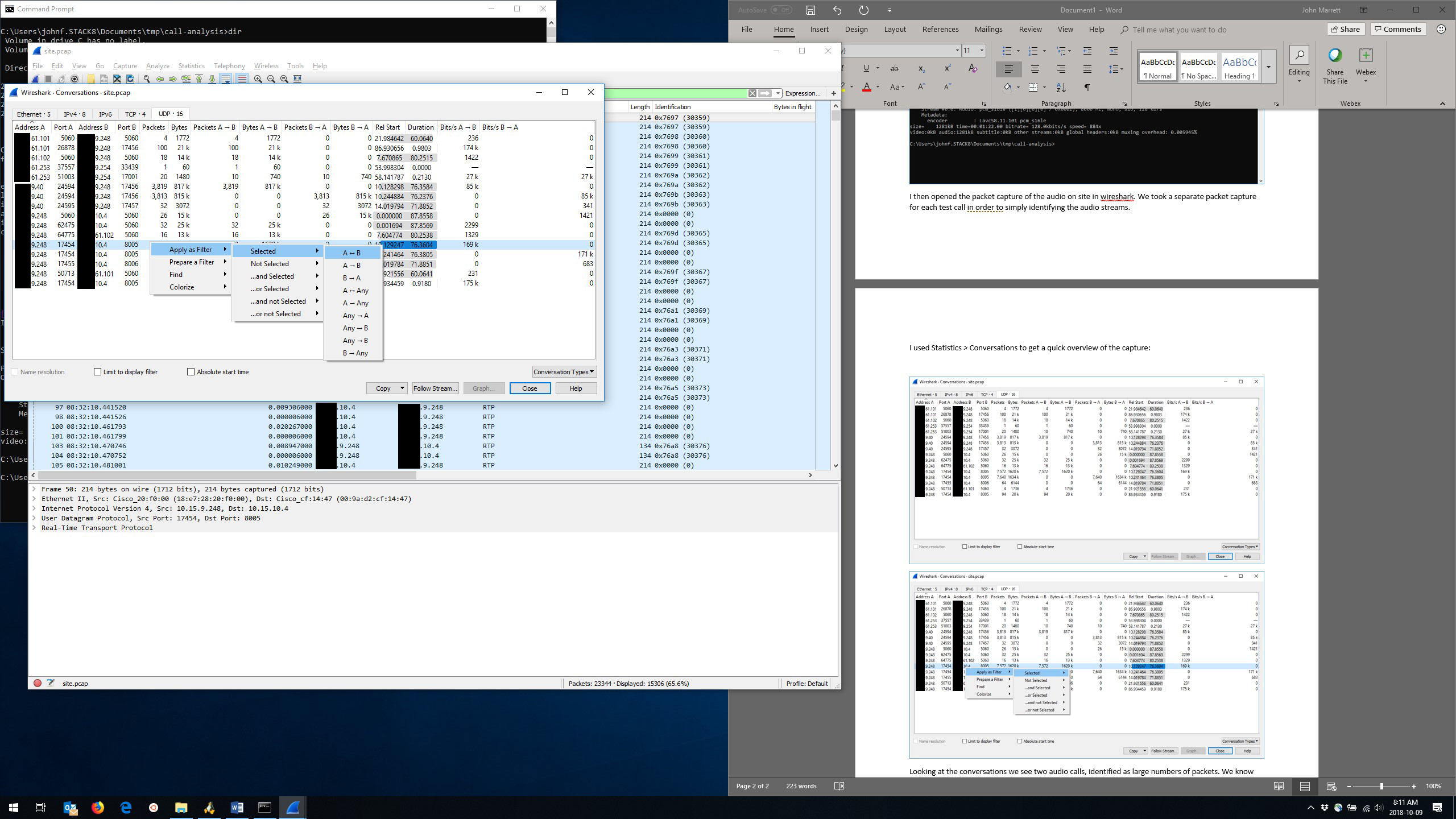Enable Limit to display filter checkbox
This screenshot has width=1456, height=819.
point(98,372)
